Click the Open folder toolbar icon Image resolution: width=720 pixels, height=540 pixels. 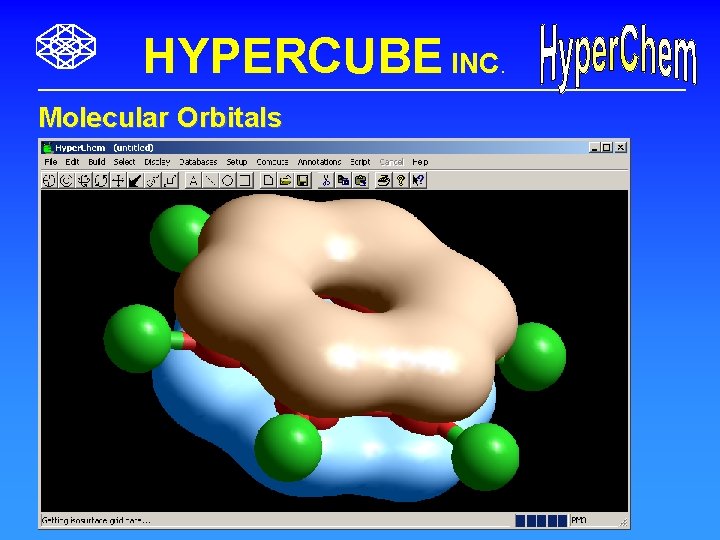pyautogui.click(x=286, y=180)
